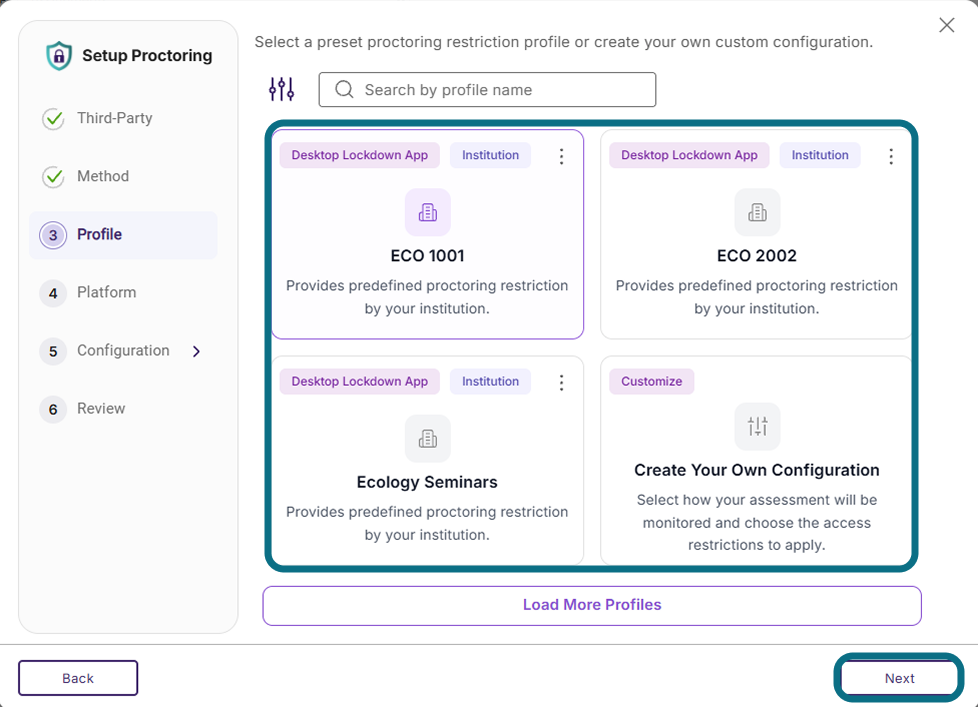Screen dimensions: 978x707
Task: Click the Create Your Own Configuration sliders icon
Action: [x=757, y=426]
